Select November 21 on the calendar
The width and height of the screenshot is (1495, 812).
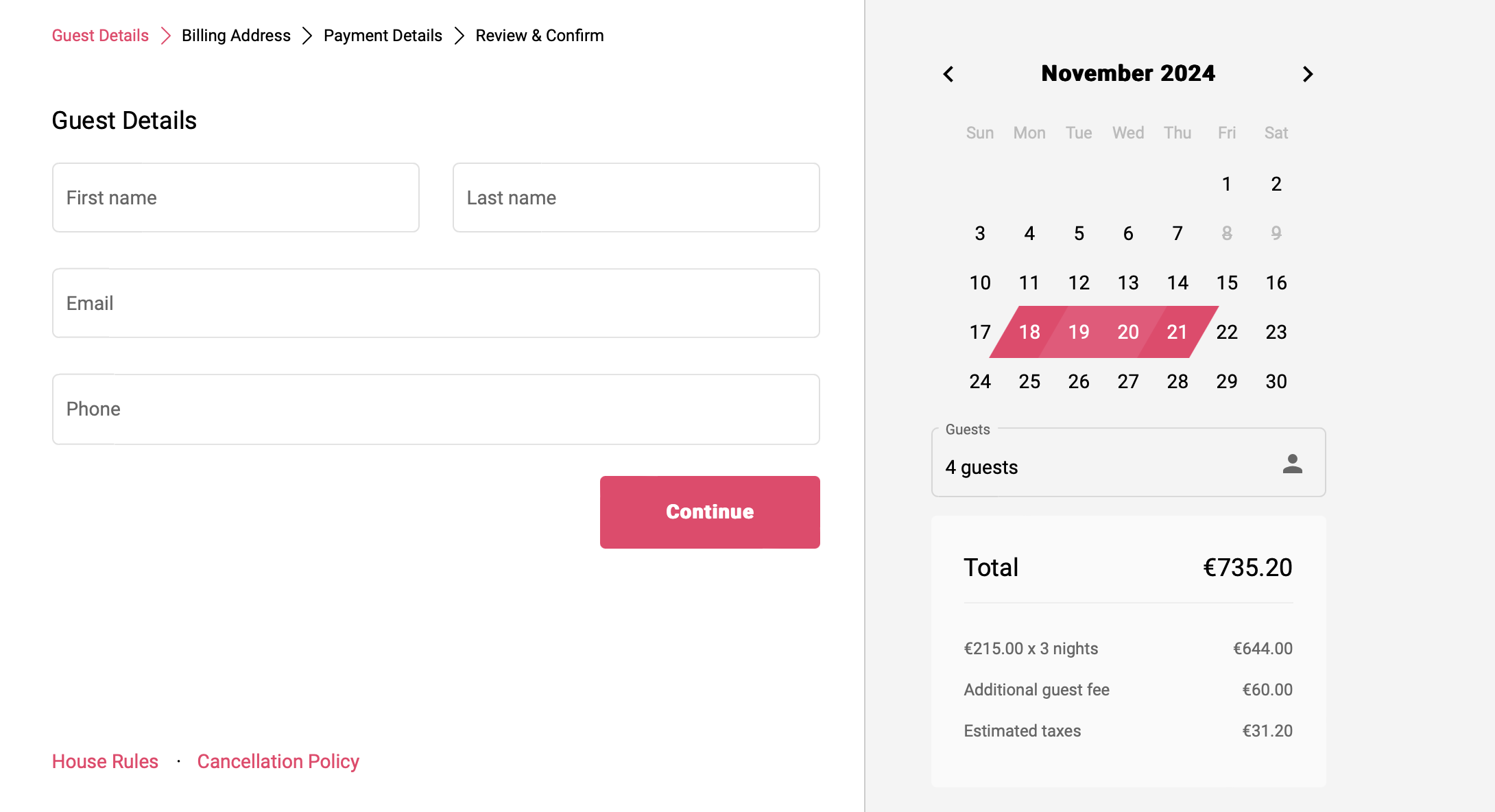click(1177, 332)
